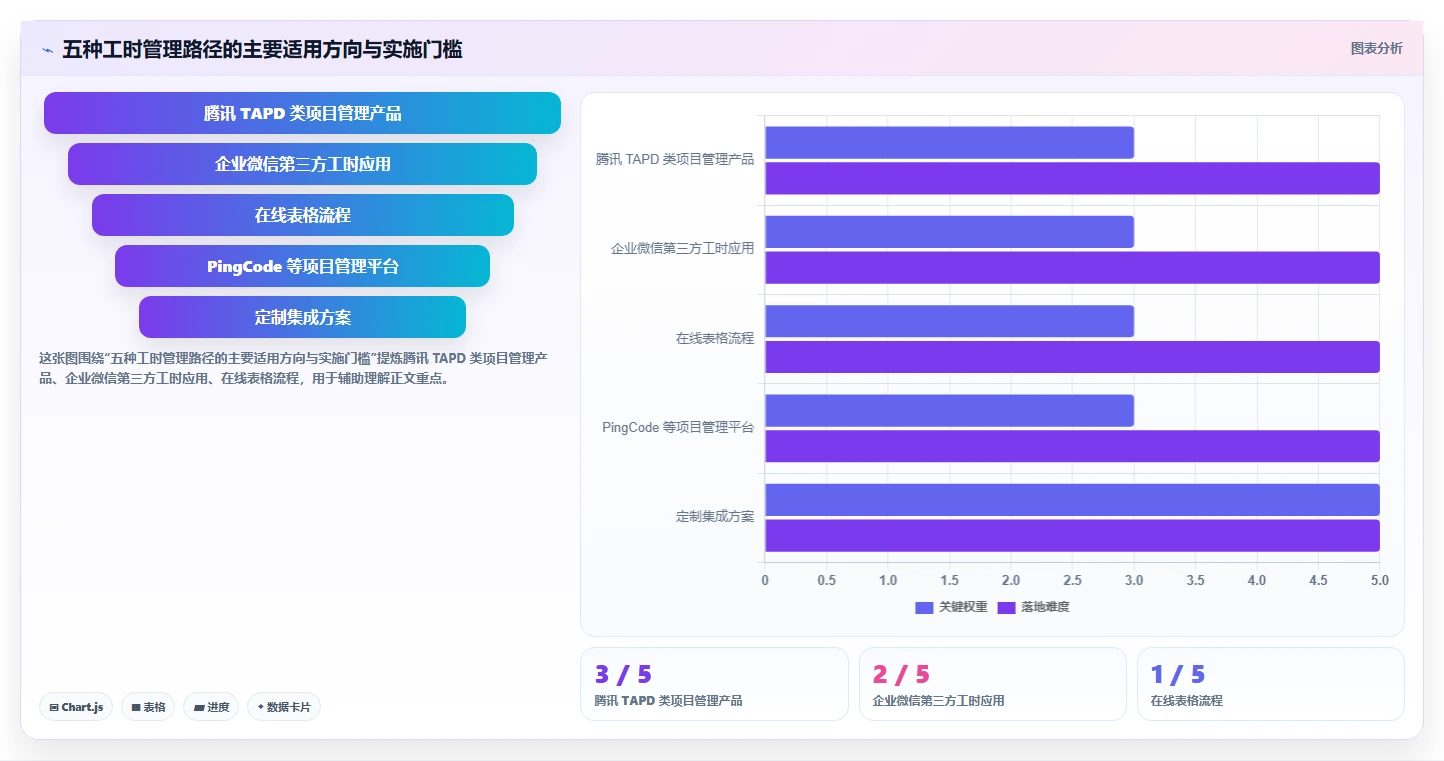
Task: Click the x-axis tick label 1.0
Action: [x=888, y=580]
